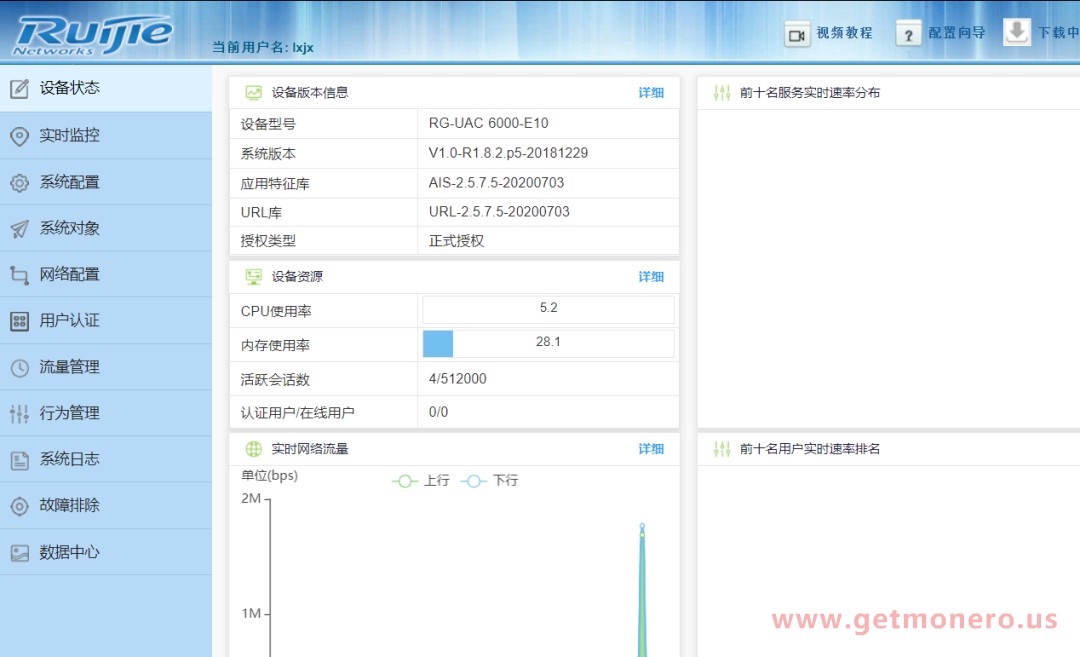Click the 实时监控 location pin icon
Screen dimensions: 1080x657
click(x=19, y=136)
